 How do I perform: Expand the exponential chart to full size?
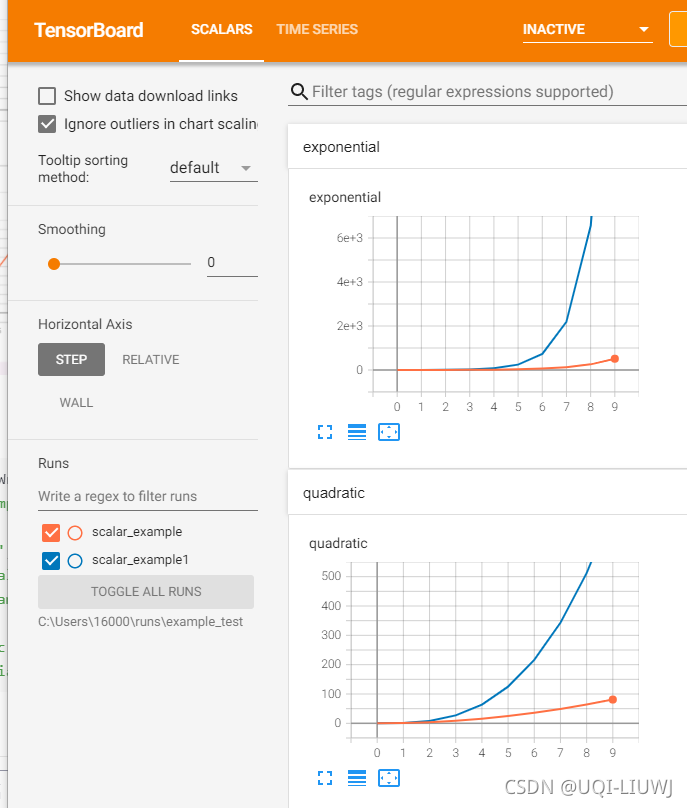coord(325,432)
